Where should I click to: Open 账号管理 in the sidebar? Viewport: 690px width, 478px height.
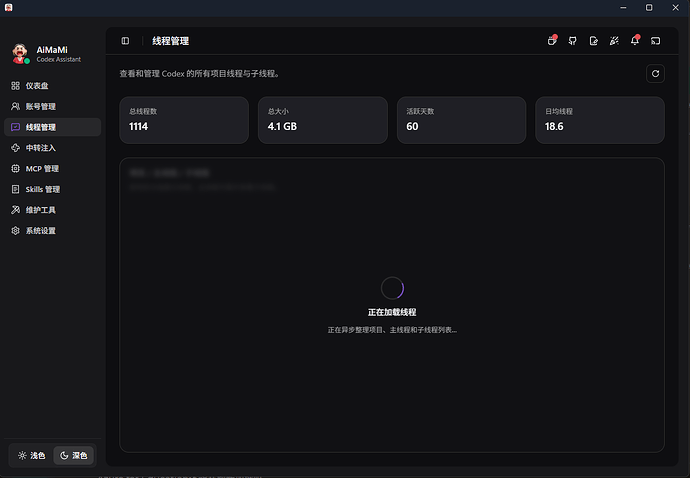52,107
